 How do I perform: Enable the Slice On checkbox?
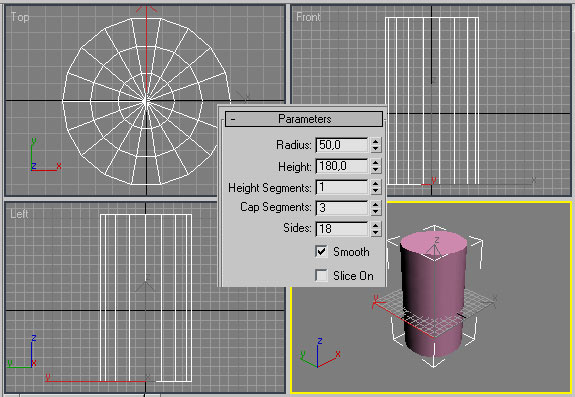321,275
